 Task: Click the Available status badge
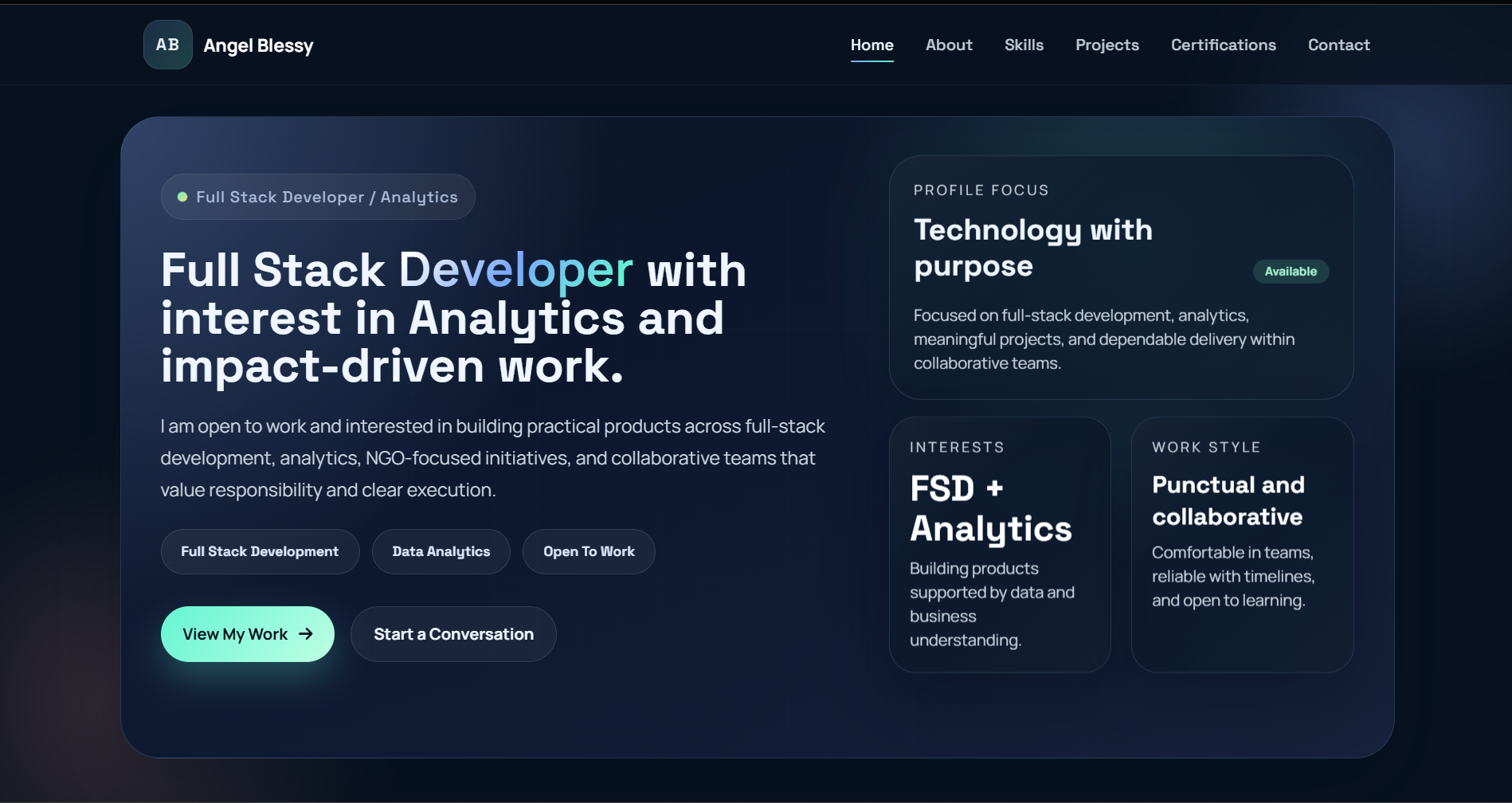pyautogui.click(x=1291, y=271)
